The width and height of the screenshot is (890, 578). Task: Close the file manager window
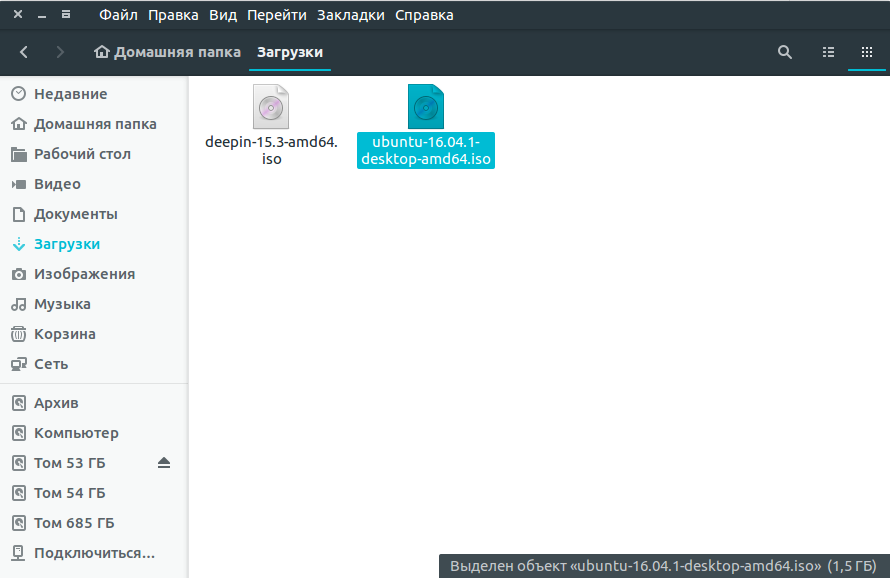18,14
